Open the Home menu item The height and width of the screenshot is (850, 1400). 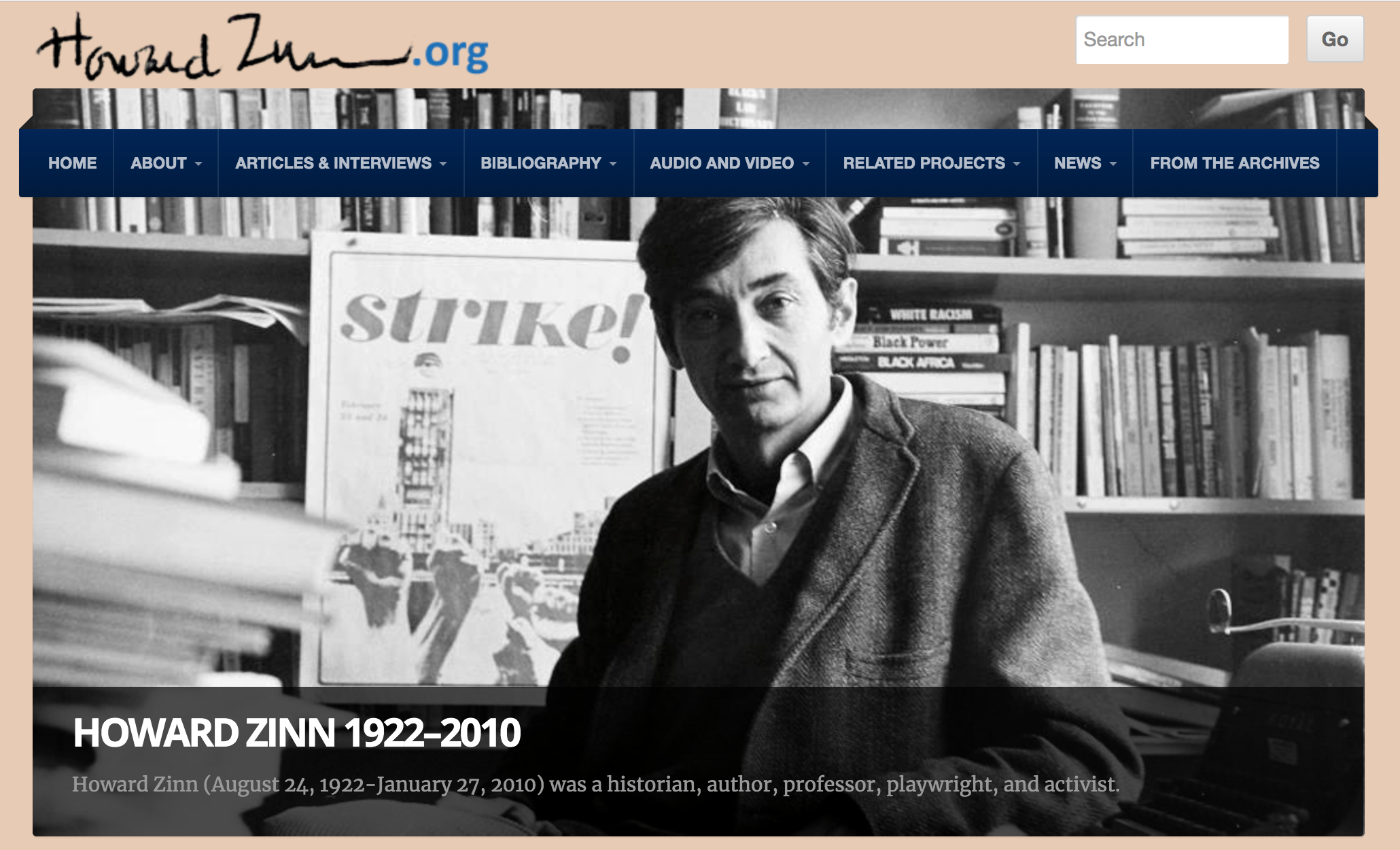tap(72, 163)
